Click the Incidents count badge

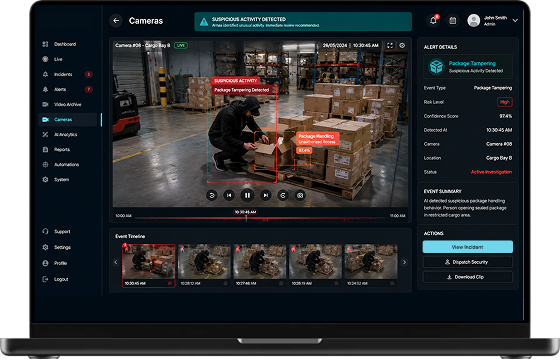tap(89, 74)
